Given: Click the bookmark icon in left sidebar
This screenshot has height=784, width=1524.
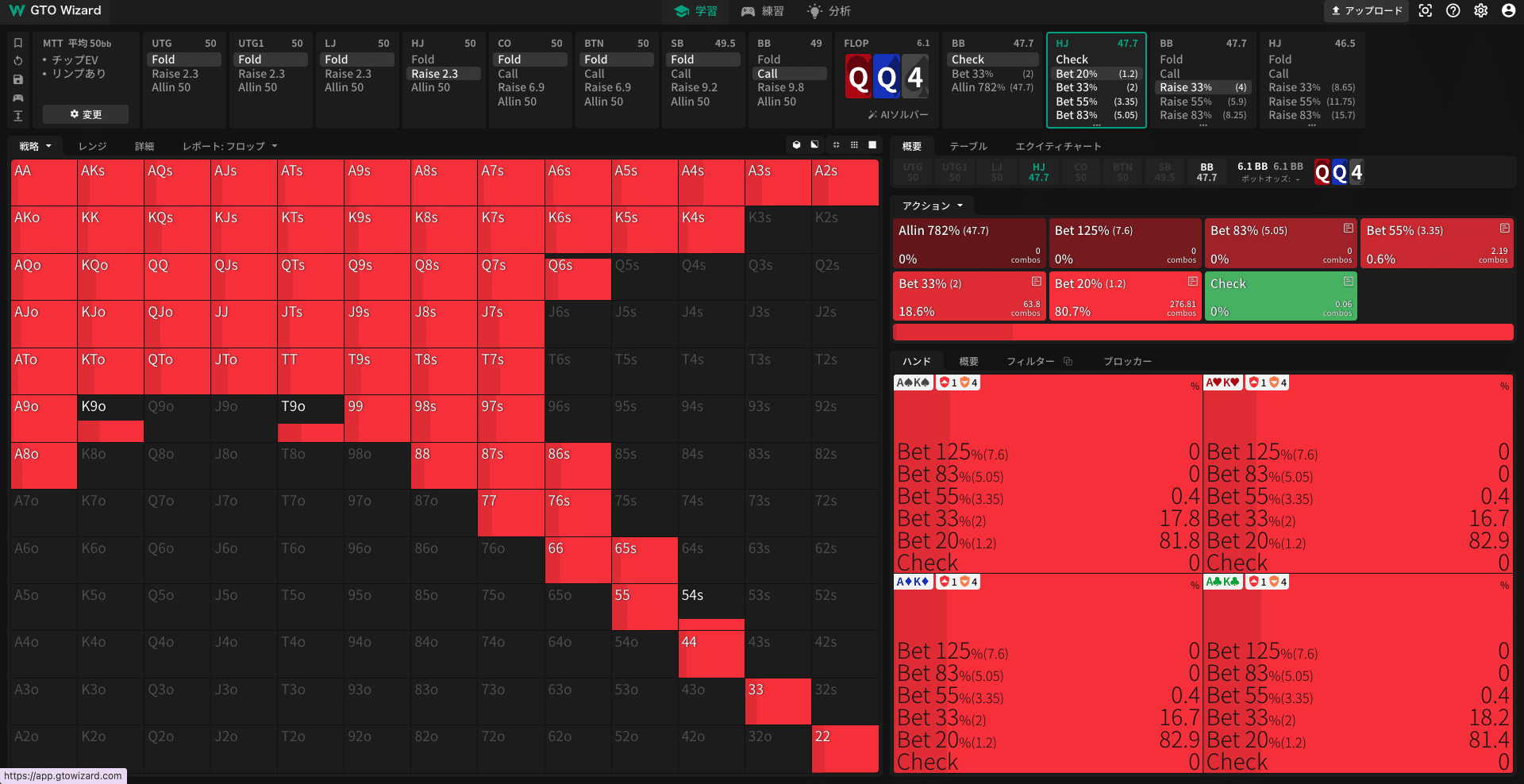Looking at the screenshot, I should tap(18, 43).
